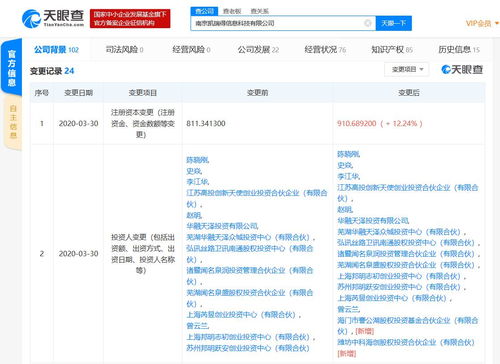
Task: Open newly added 海门市謇公湖股权投资基金合伙企业 link
Action: pyautogui.click(x=408, y=326)
